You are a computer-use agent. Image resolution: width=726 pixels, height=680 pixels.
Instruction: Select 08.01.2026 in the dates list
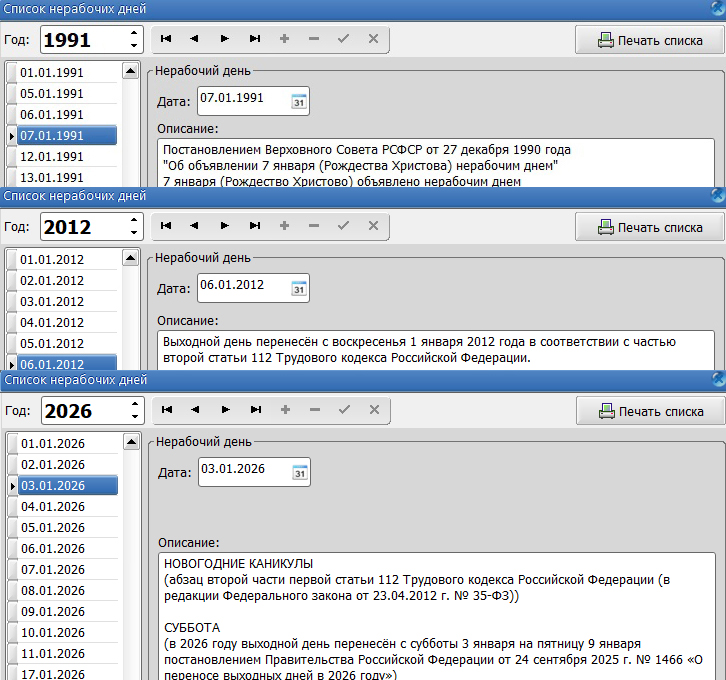(x=52, y=590)
